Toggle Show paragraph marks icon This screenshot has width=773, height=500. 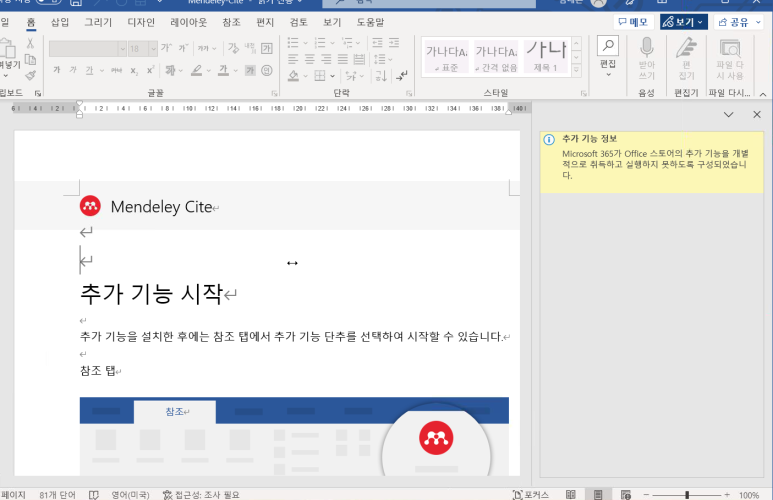(402, 75)
